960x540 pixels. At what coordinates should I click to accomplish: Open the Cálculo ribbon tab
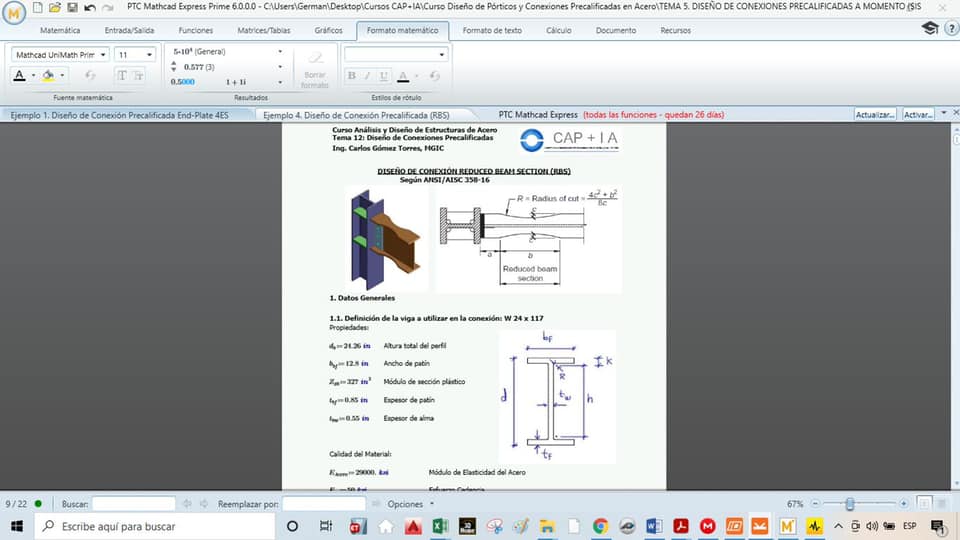(x=559, y=30)
